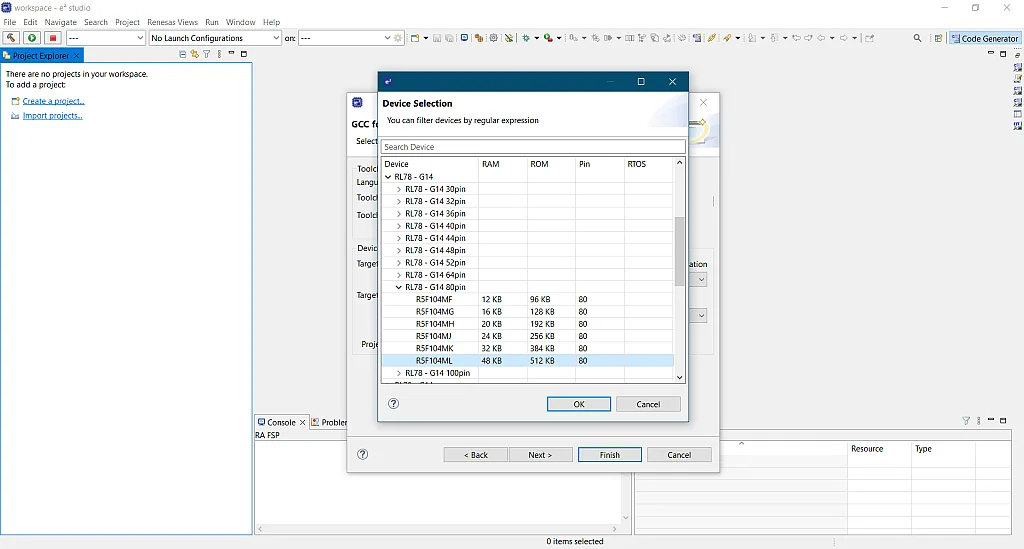Maximize the bottom right panel
Viewport: 1024px width, 549px height.
click(1003, 421)
